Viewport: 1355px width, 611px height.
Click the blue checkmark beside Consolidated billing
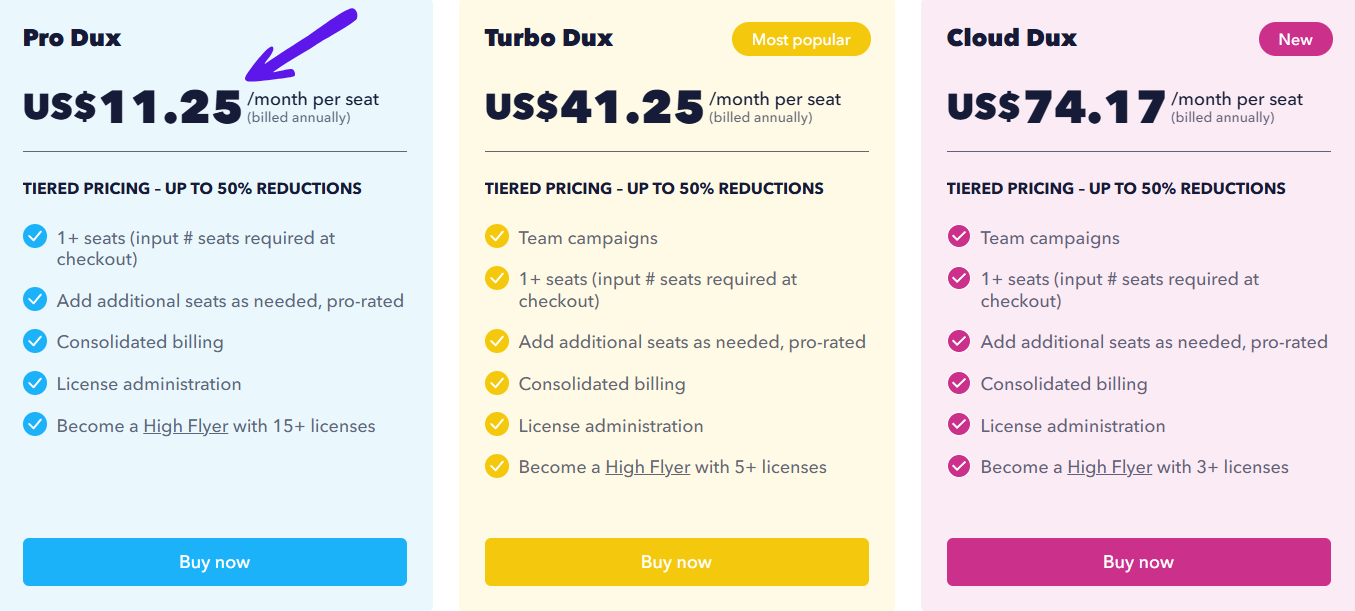click(x=34, y=342)
